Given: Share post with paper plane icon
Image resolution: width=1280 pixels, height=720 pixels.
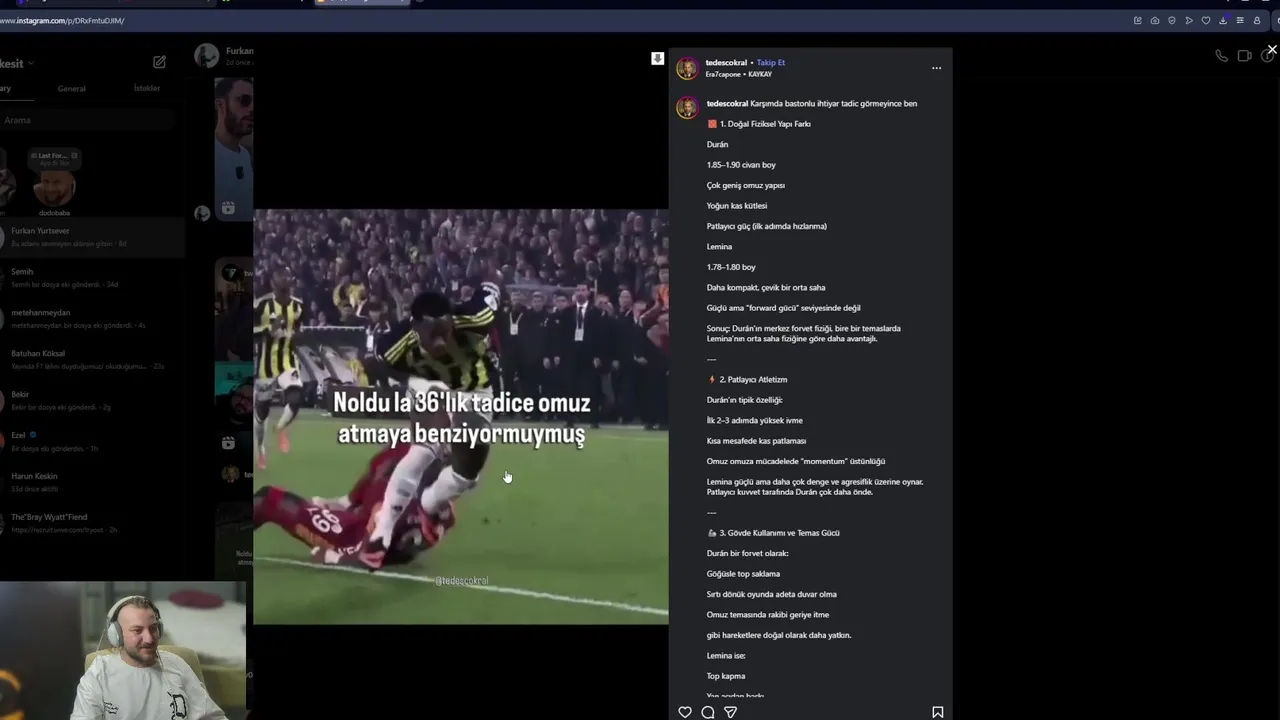Looking at the screenshot, I should pos(731,712).
